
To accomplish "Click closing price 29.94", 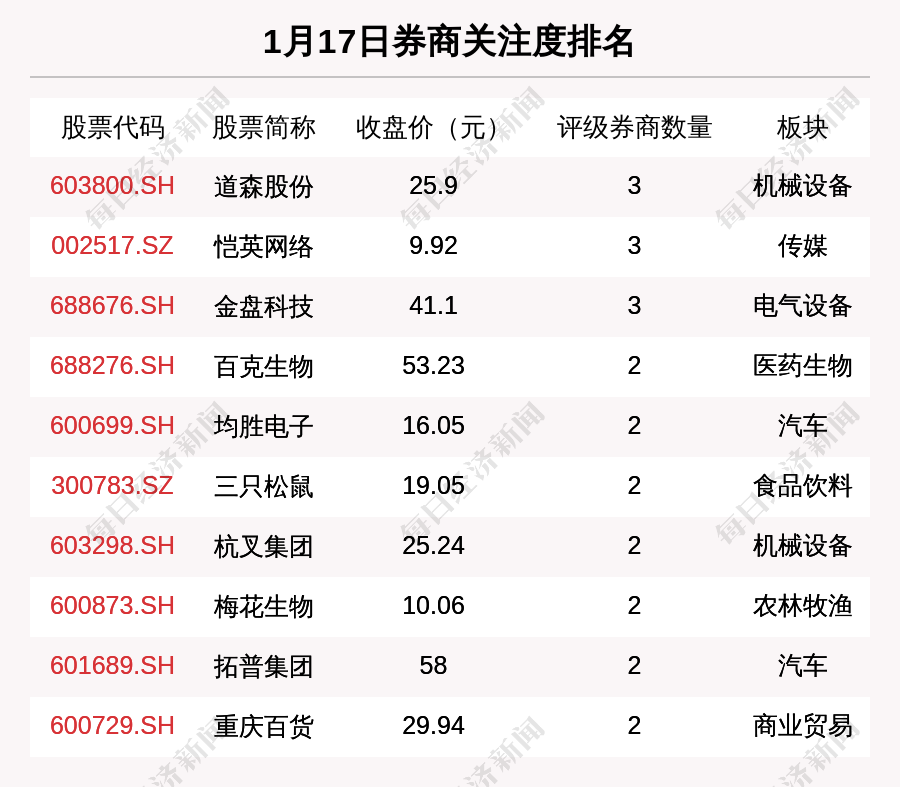I will point(433,726).
